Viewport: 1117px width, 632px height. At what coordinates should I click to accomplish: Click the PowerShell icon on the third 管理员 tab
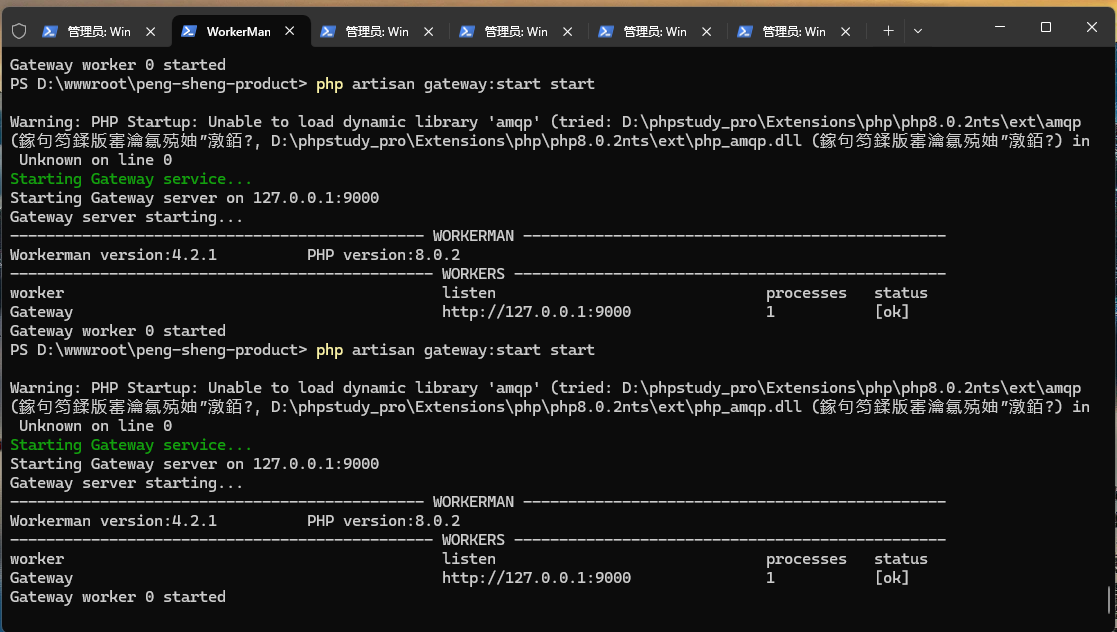pyautogui.click(x=467, y=31)
